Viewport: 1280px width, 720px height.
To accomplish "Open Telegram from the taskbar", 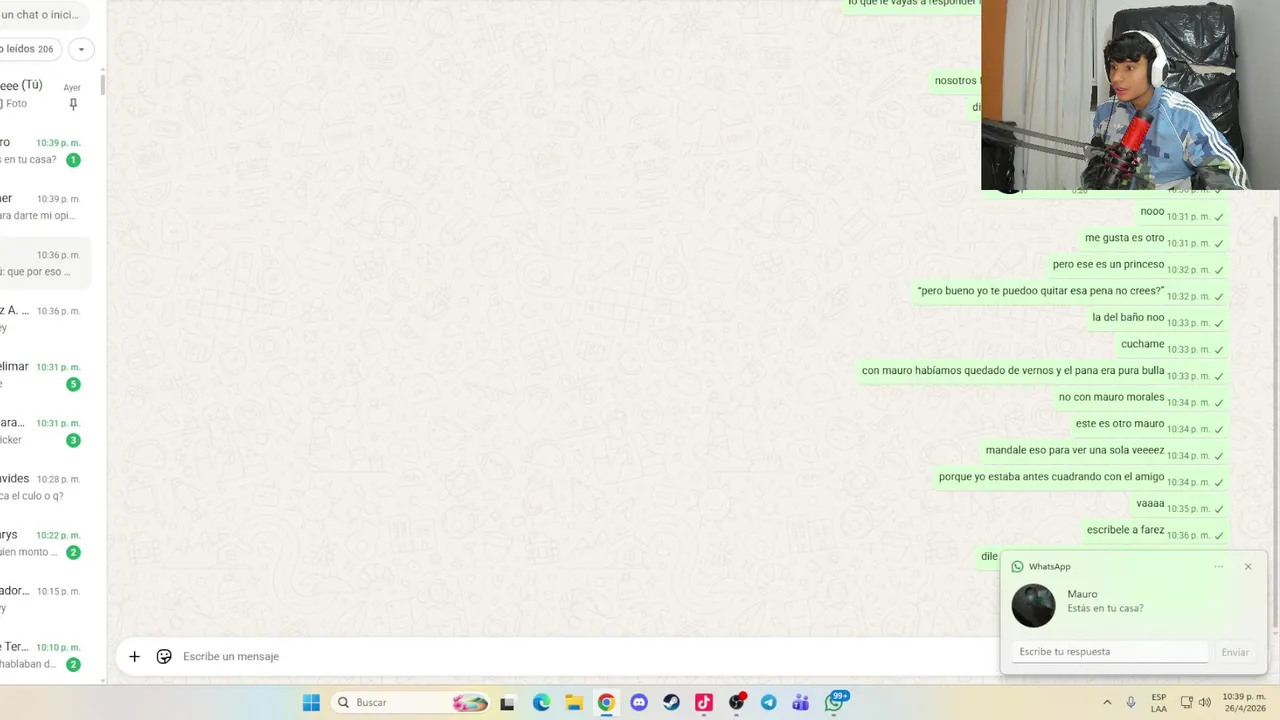I will point(768,703).
